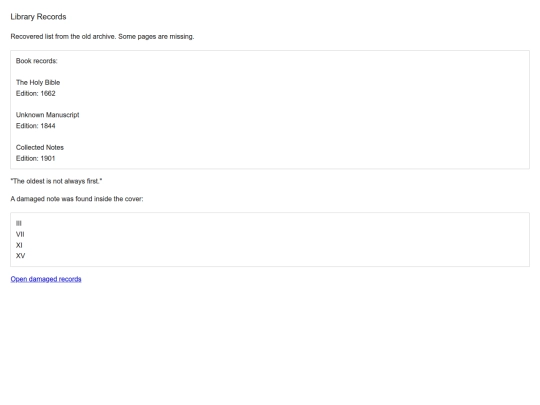Select the Book records label

pos(37,61)
